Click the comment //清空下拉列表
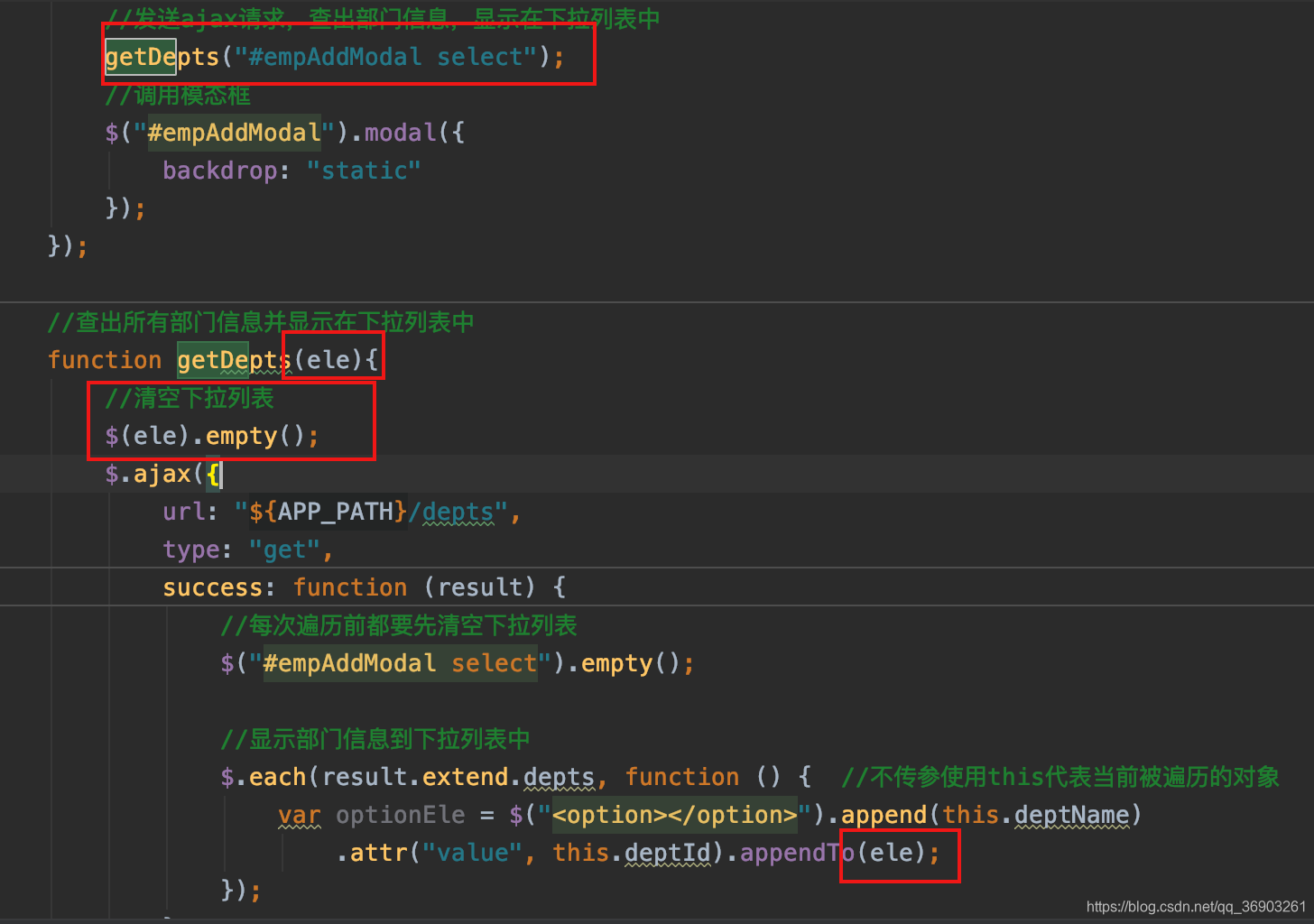Screen dimensions: 1314x924 click(190, 398)
